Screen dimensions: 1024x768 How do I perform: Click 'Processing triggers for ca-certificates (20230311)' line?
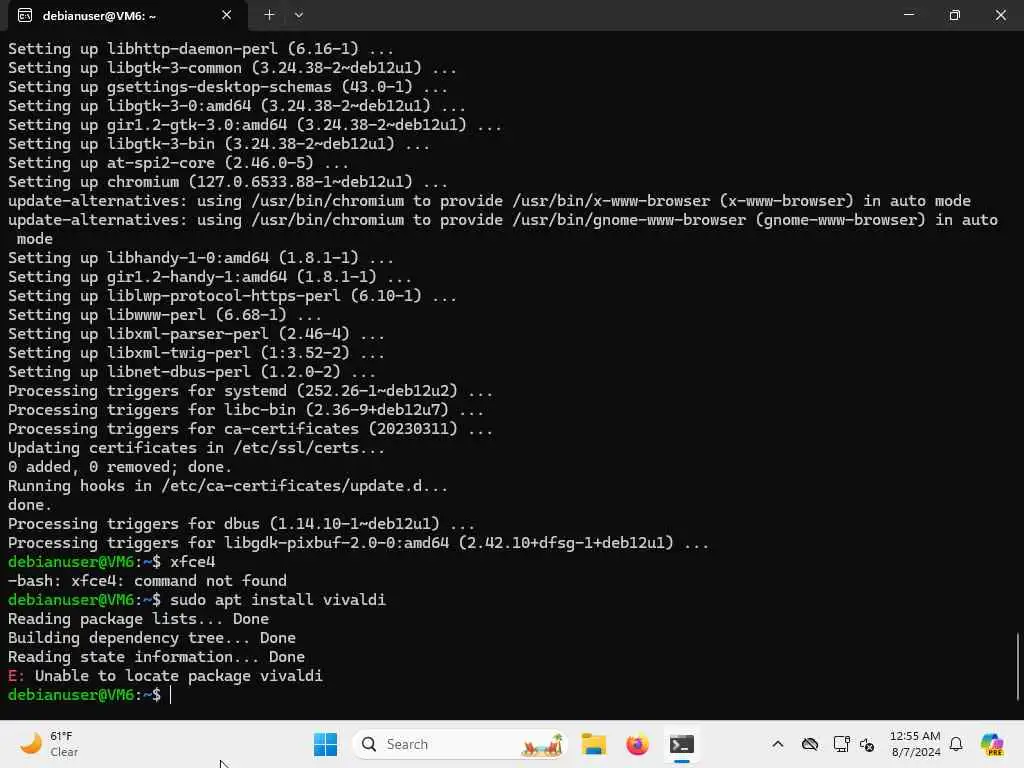250,428
